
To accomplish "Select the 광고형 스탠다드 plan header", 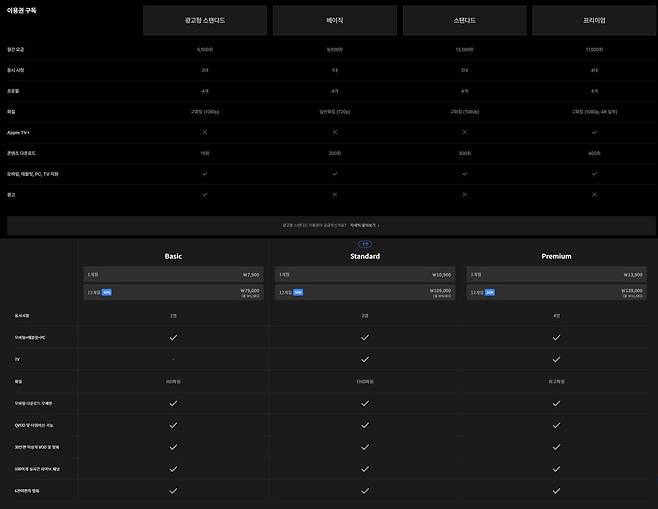I will (x=205, y=20).
